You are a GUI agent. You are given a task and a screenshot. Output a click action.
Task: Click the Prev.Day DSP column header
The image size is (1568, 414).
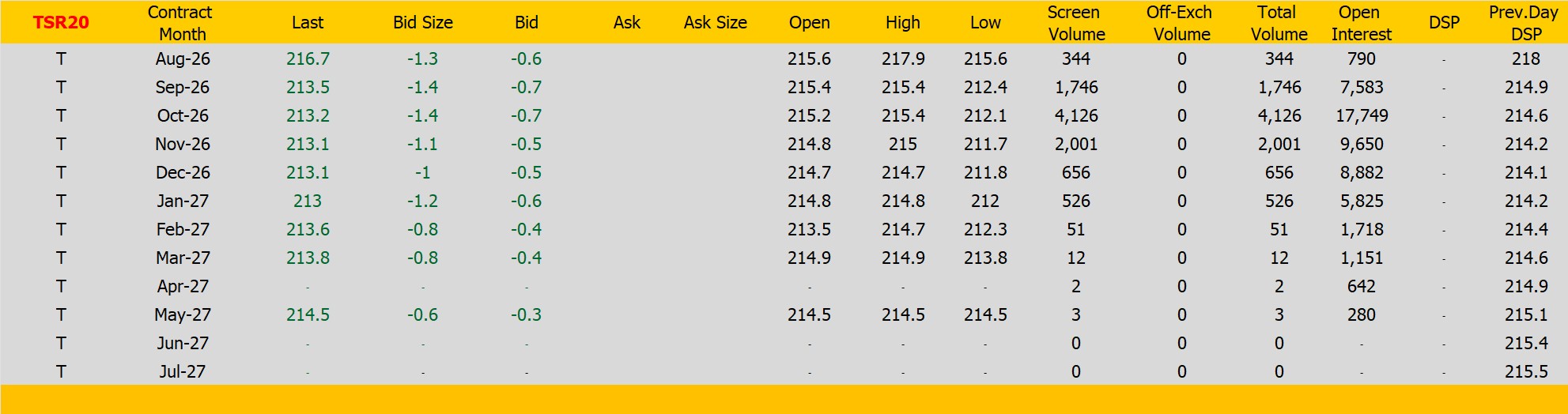click(x=1525, y=23)
